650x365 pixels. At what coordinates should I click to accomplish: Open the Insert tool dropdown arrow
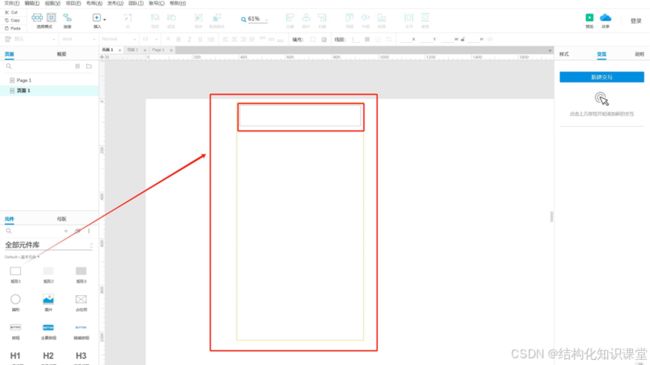tap(104, 19)
